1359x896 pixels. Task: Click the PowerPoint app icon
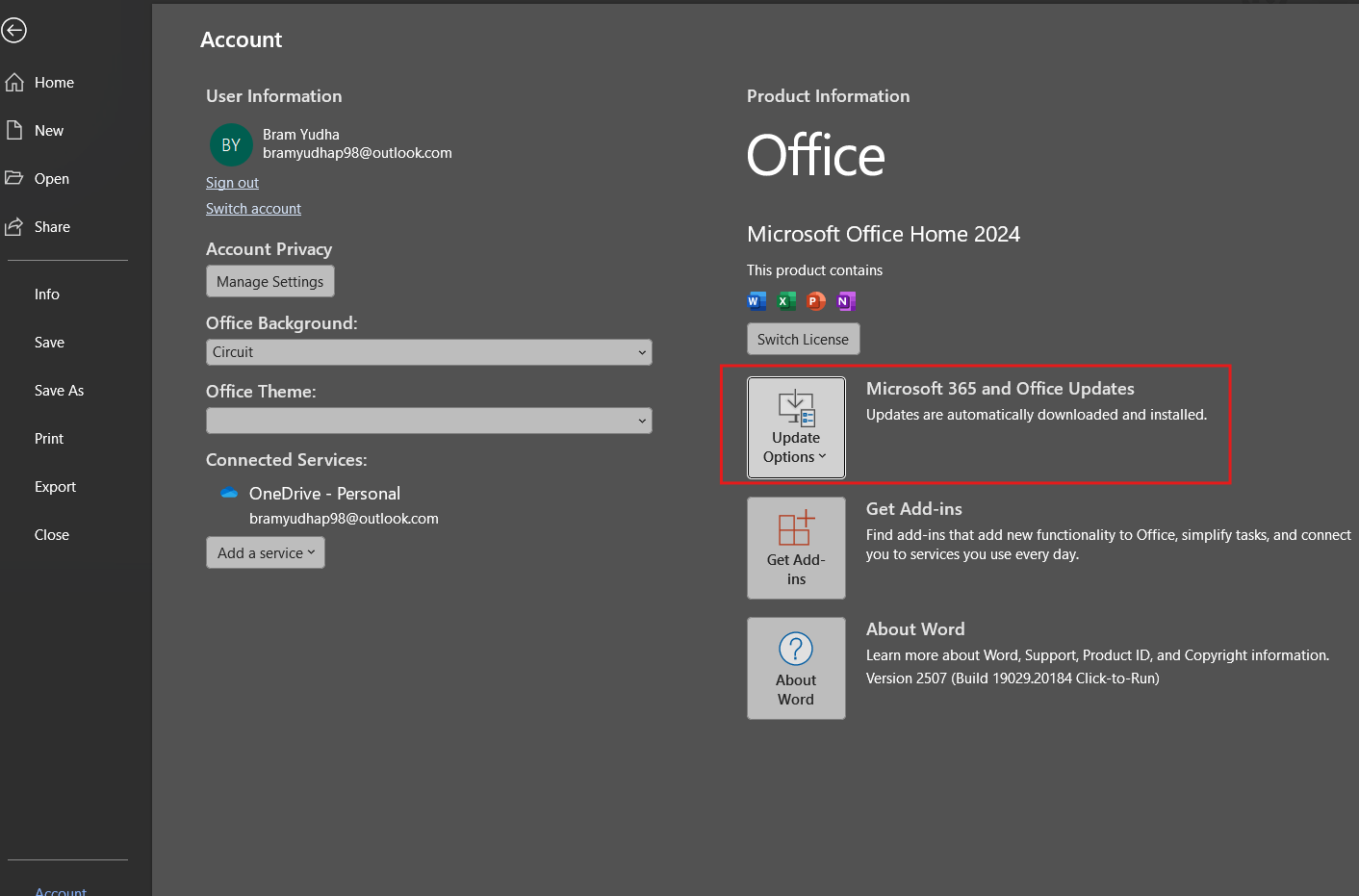(x=816, y=301)
